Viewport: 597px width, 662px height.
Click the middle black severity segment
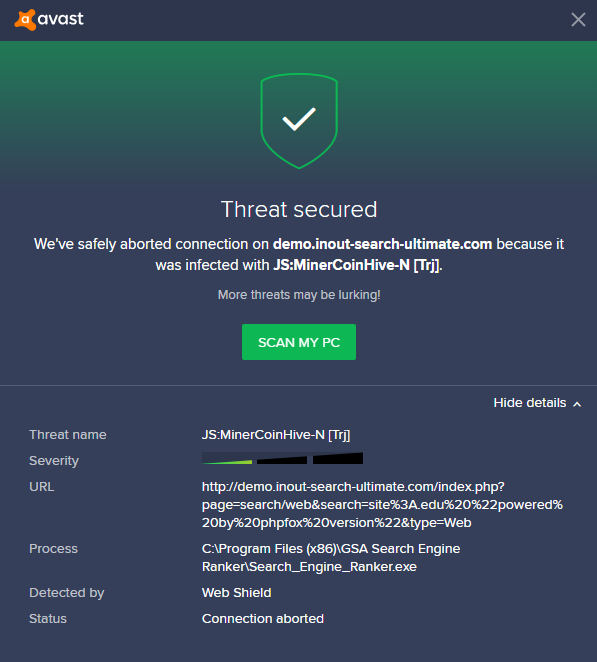[282, 459]
